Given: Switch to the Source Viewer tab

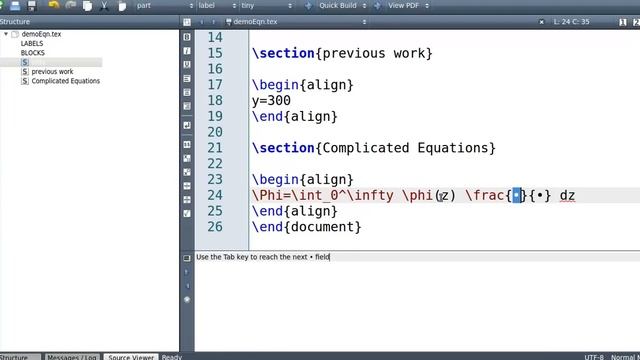Looking at the screenshot, I should [131, 357].
